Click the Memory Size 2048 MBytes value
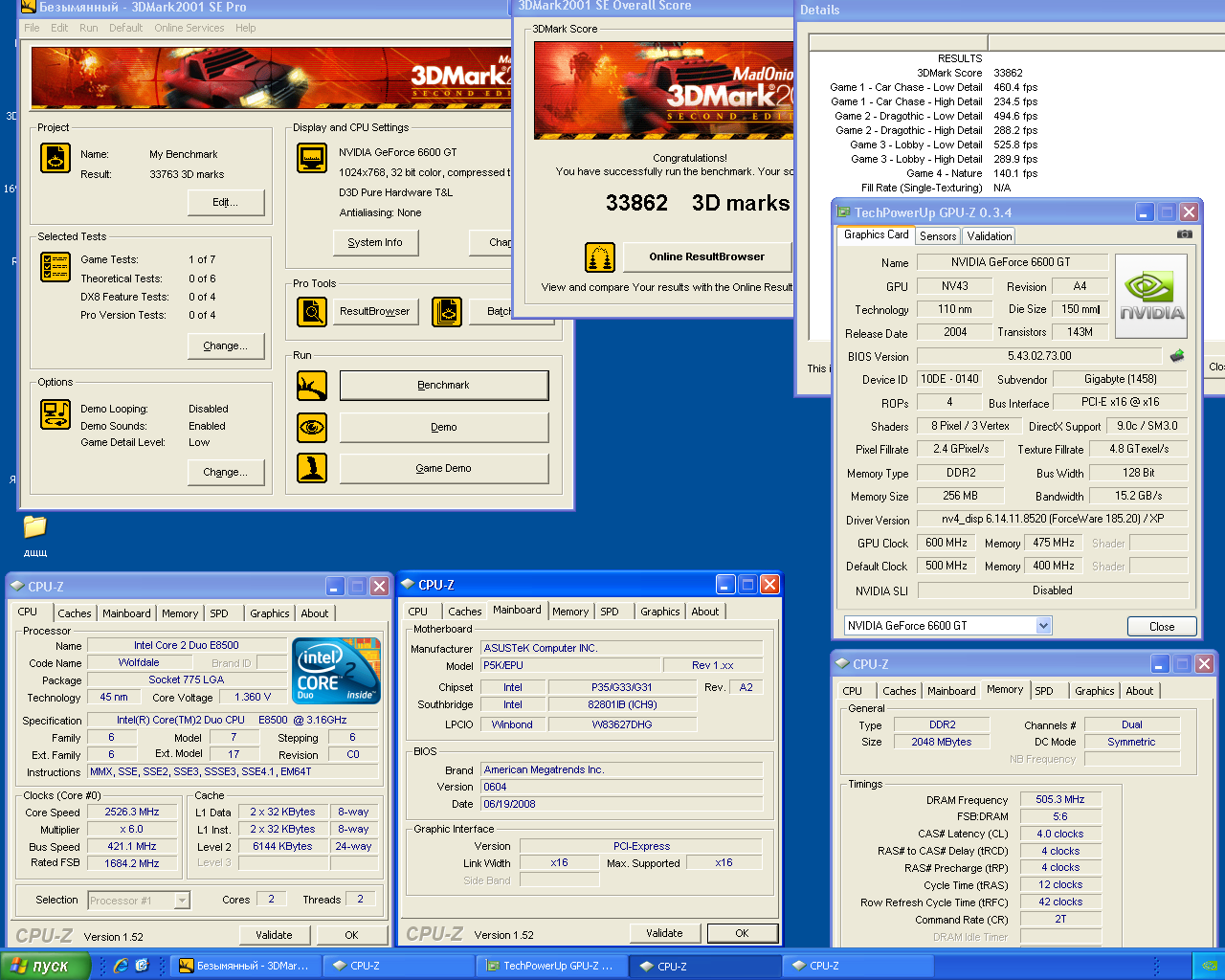This screenshot has height=980, width=1225. [942, 743]
